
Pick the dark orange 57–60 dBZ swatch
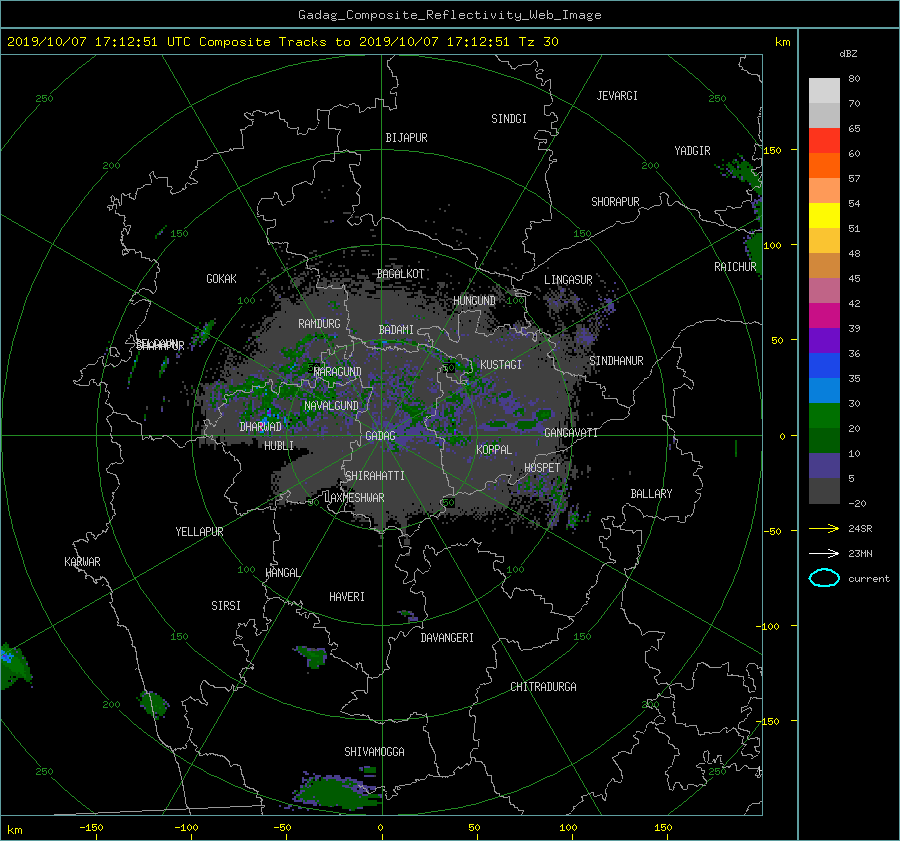point(824,166)
